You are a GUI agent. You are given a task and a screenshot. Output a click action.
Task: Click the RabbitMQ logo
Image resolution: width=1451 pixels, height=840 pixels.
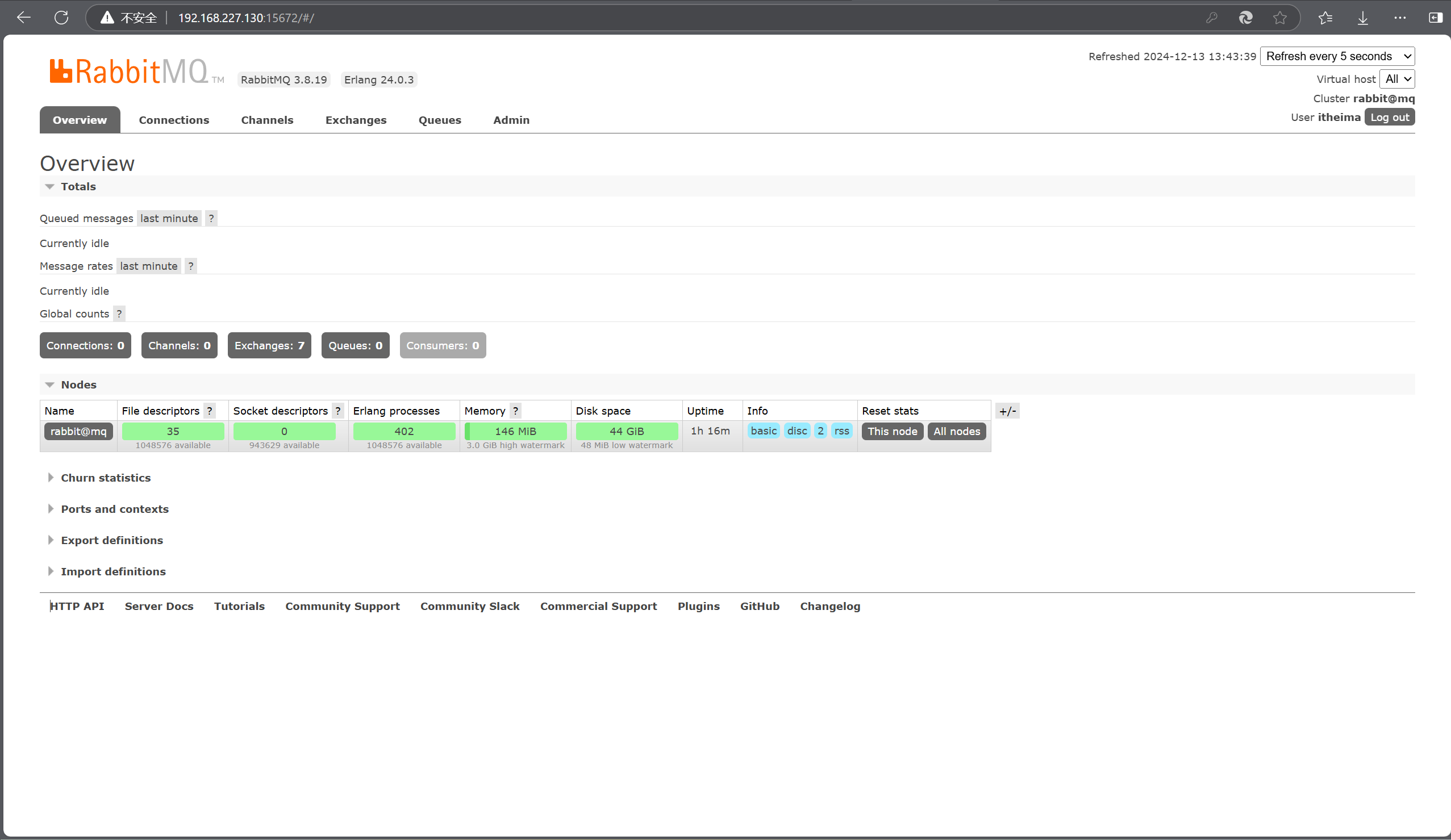click(x=129, y=72)
